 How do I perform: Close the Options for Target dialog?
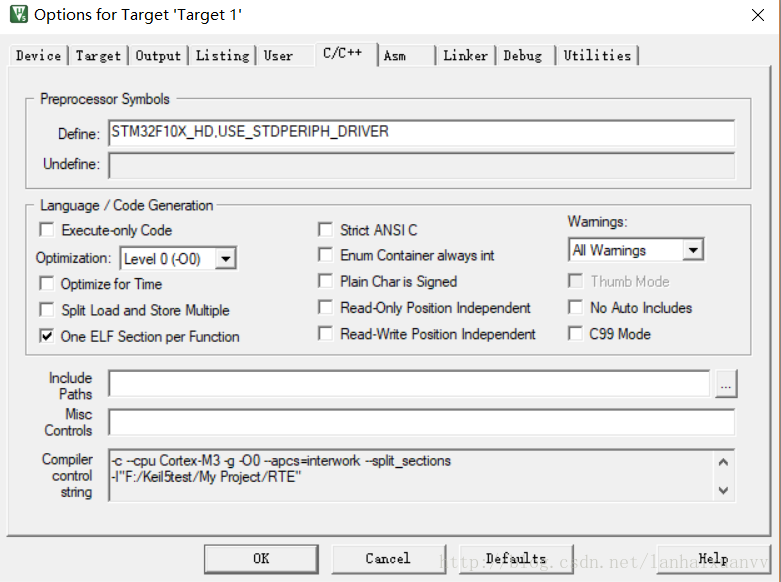pyautogui.click(x=758, y=15)
